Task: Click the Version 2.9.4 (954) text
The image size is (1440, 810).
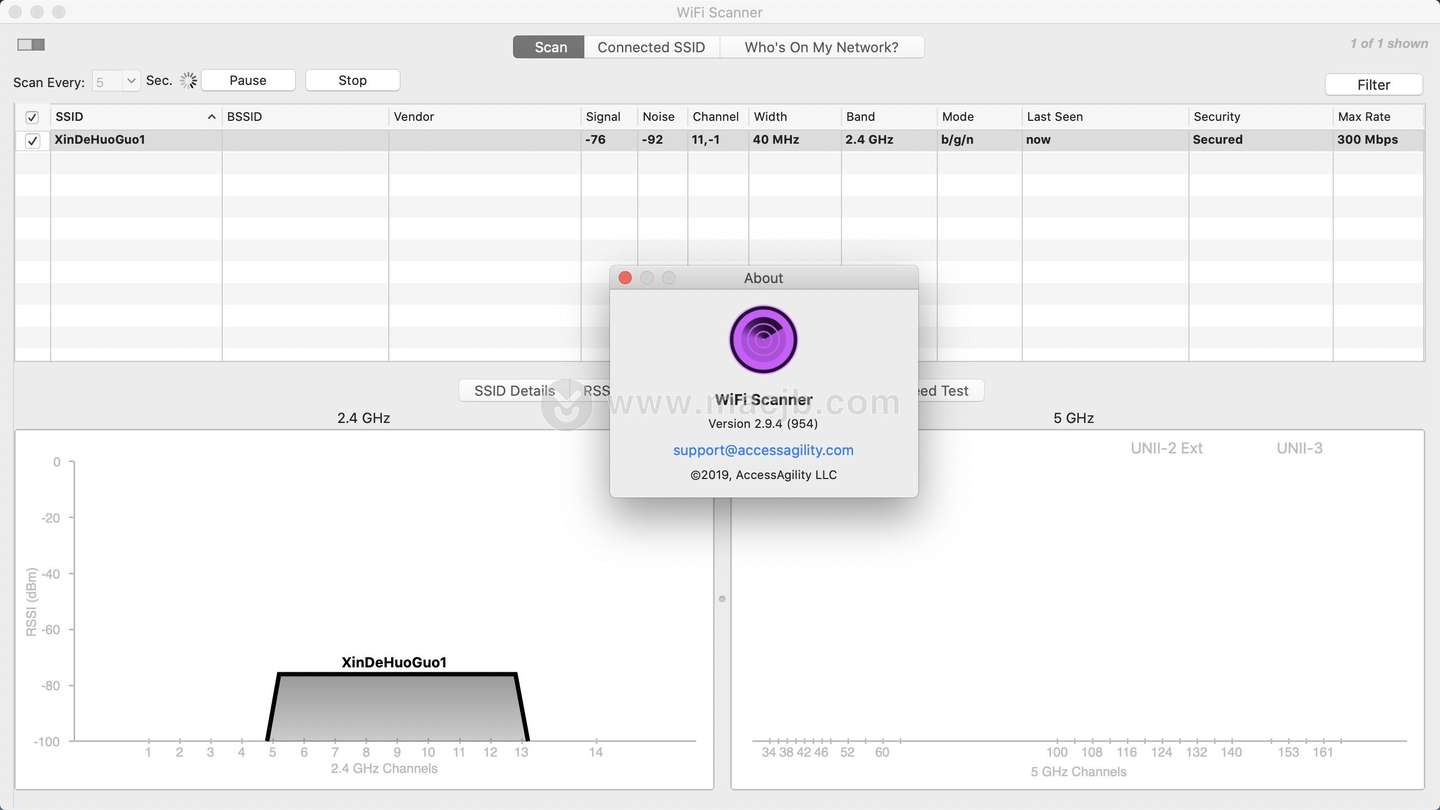Action: click(763, 424)
